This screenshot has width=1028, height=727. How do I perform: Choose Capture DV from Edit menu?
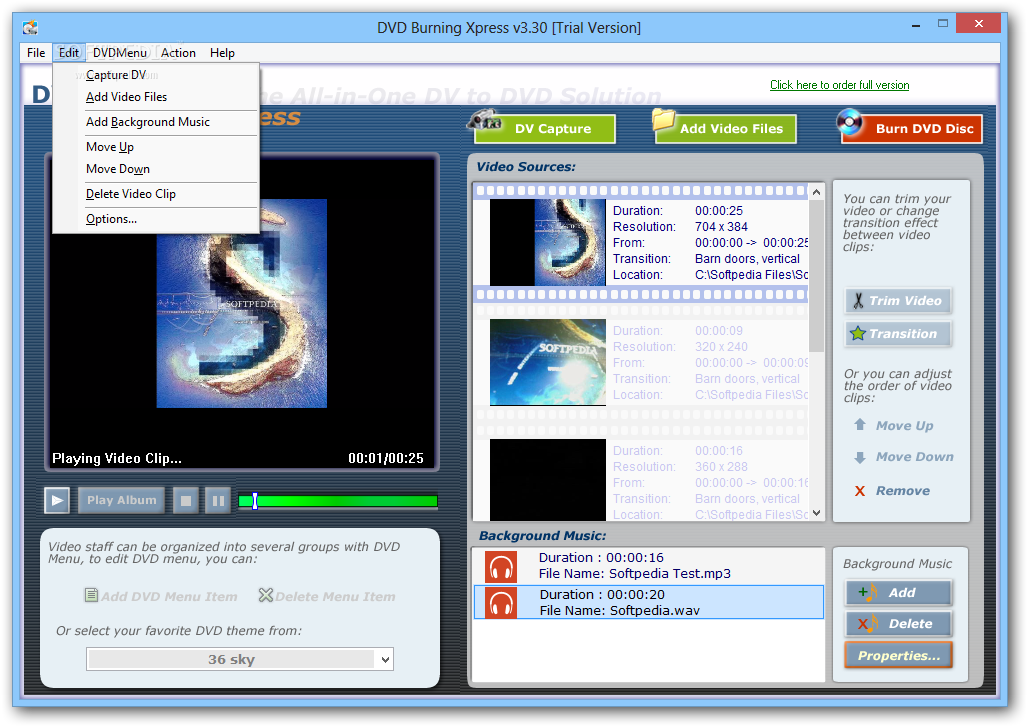click(156, 75)
